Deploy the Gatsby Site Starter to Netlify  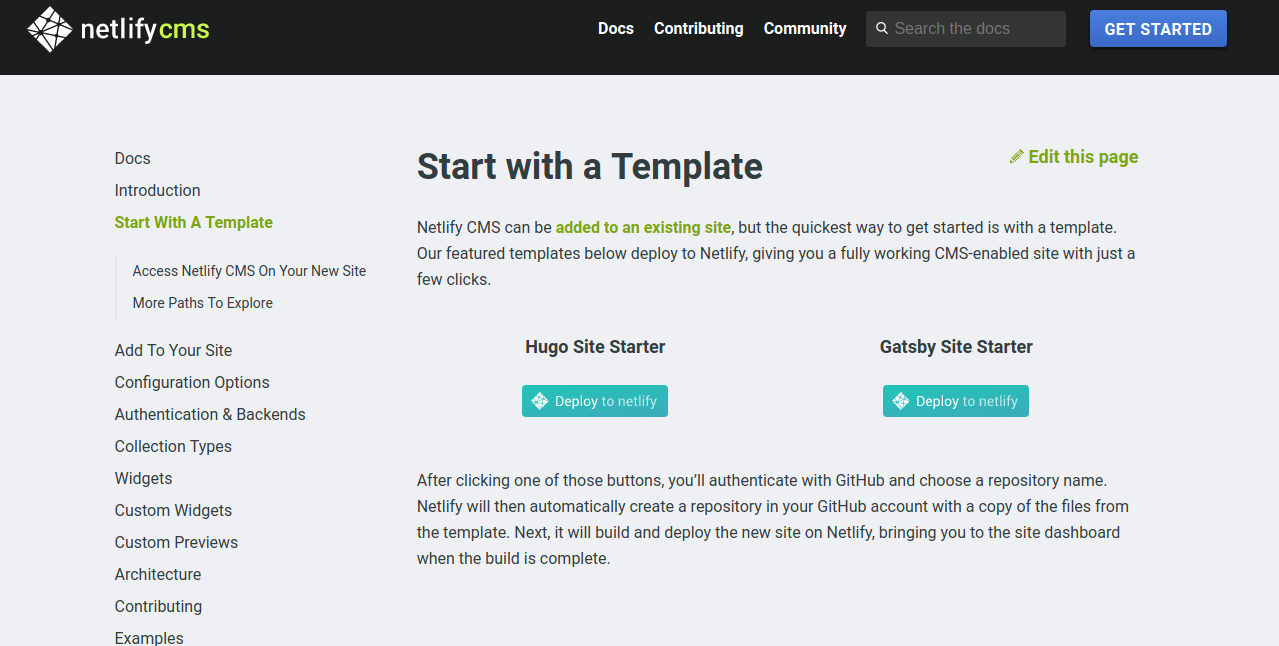(956, 401)
